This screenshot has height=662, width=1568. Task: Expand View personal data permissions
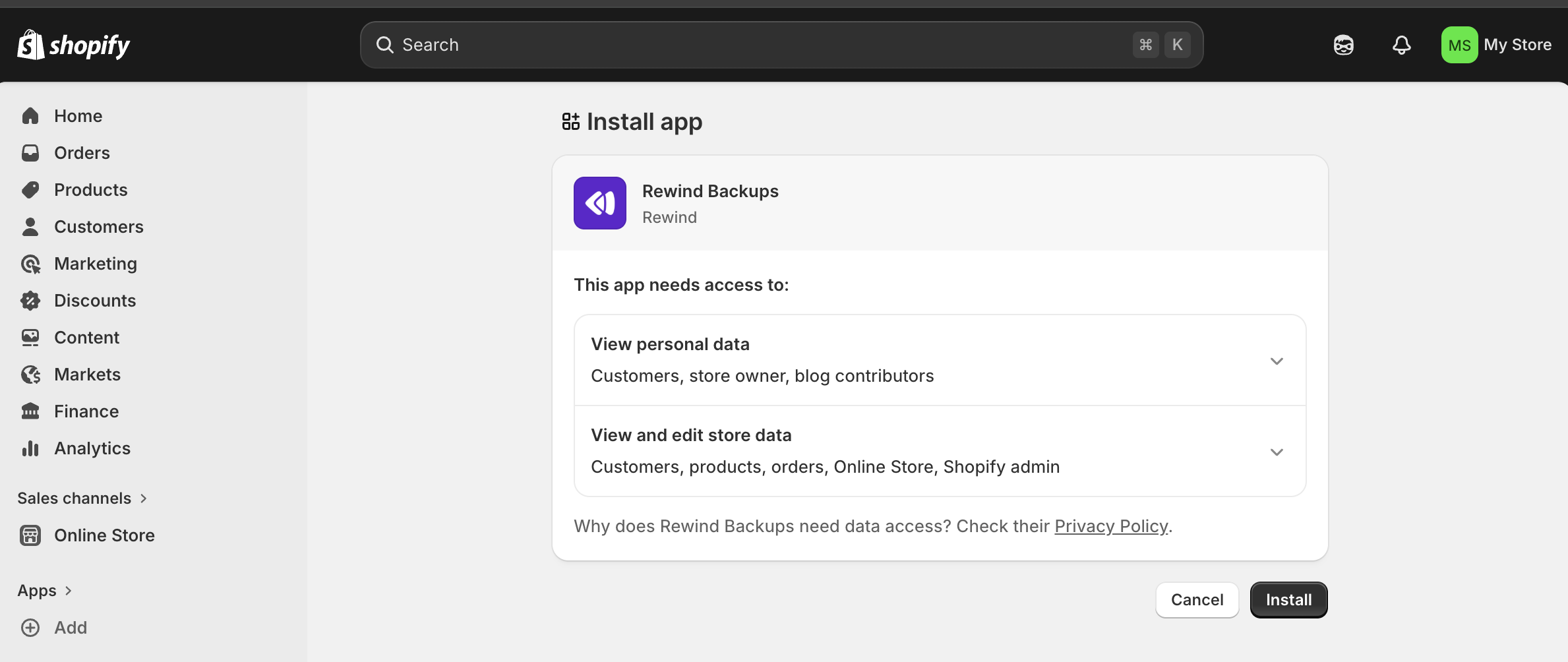point(1276,361)
